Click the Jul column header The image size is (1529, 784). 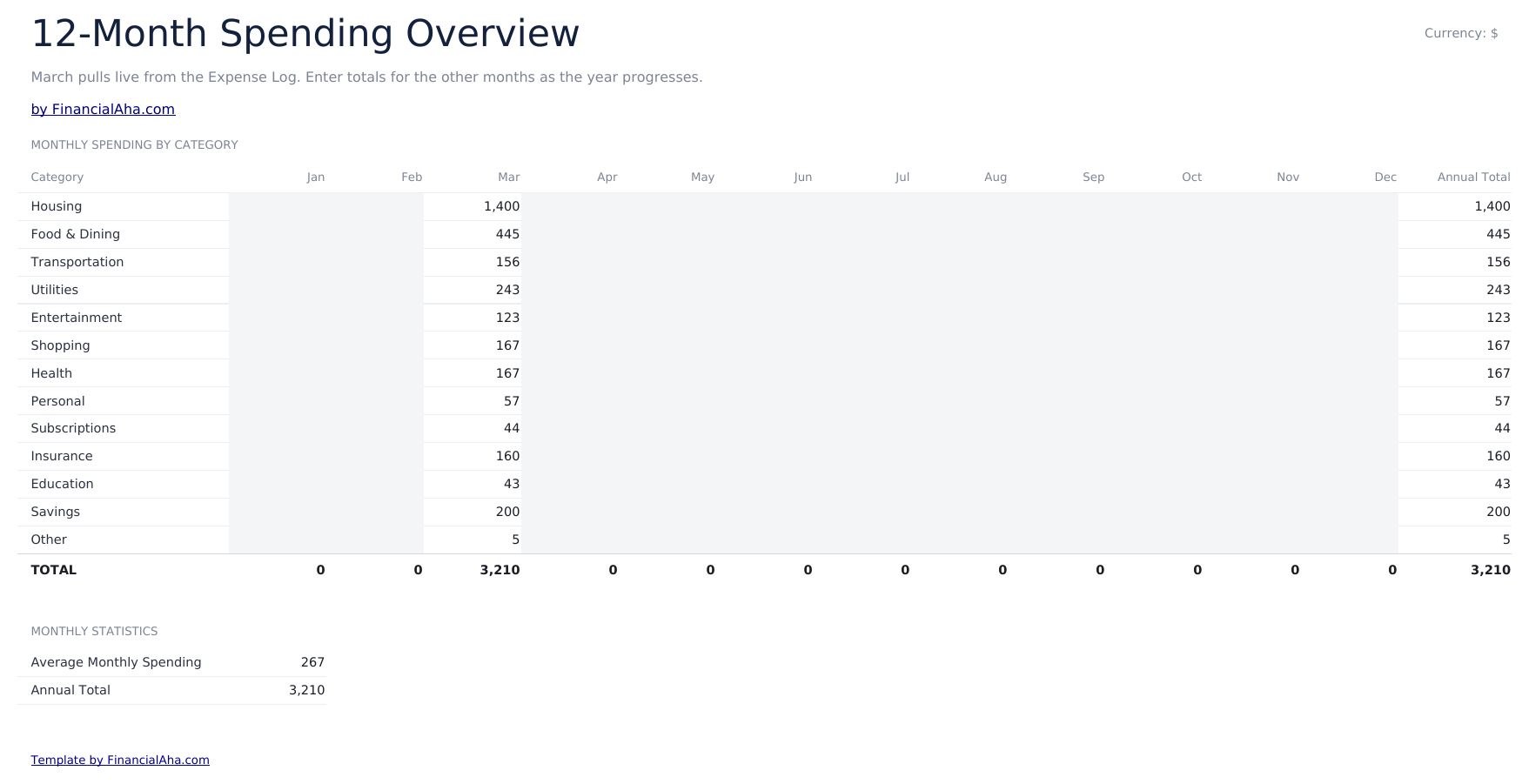click(902, 177)
